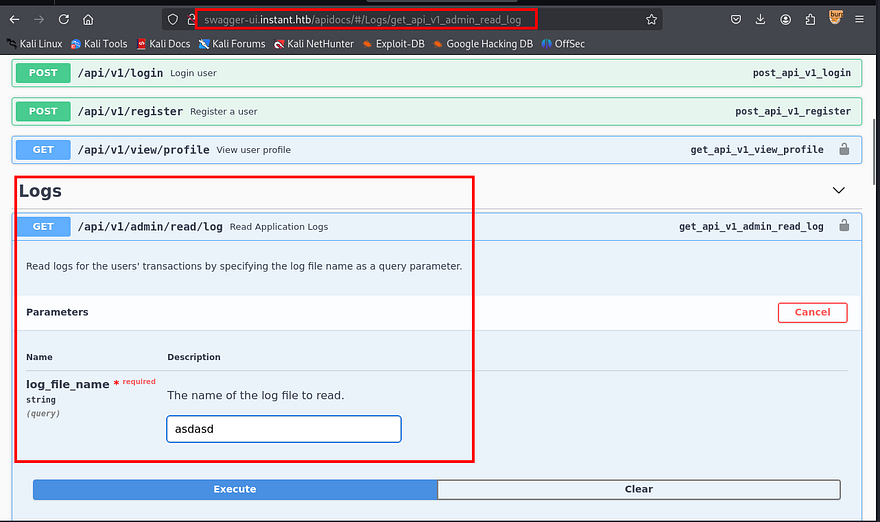Open the Kali Docs bookmark

(163, 44)
